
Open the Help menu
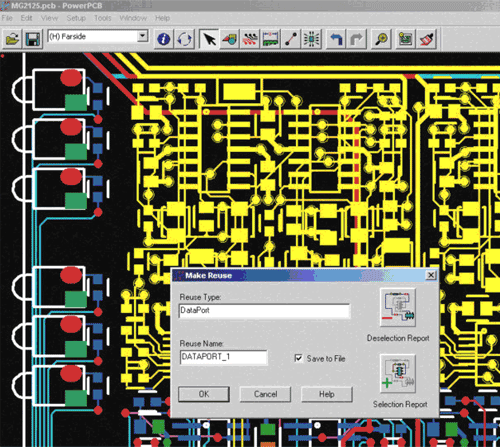tap(162, 18)
